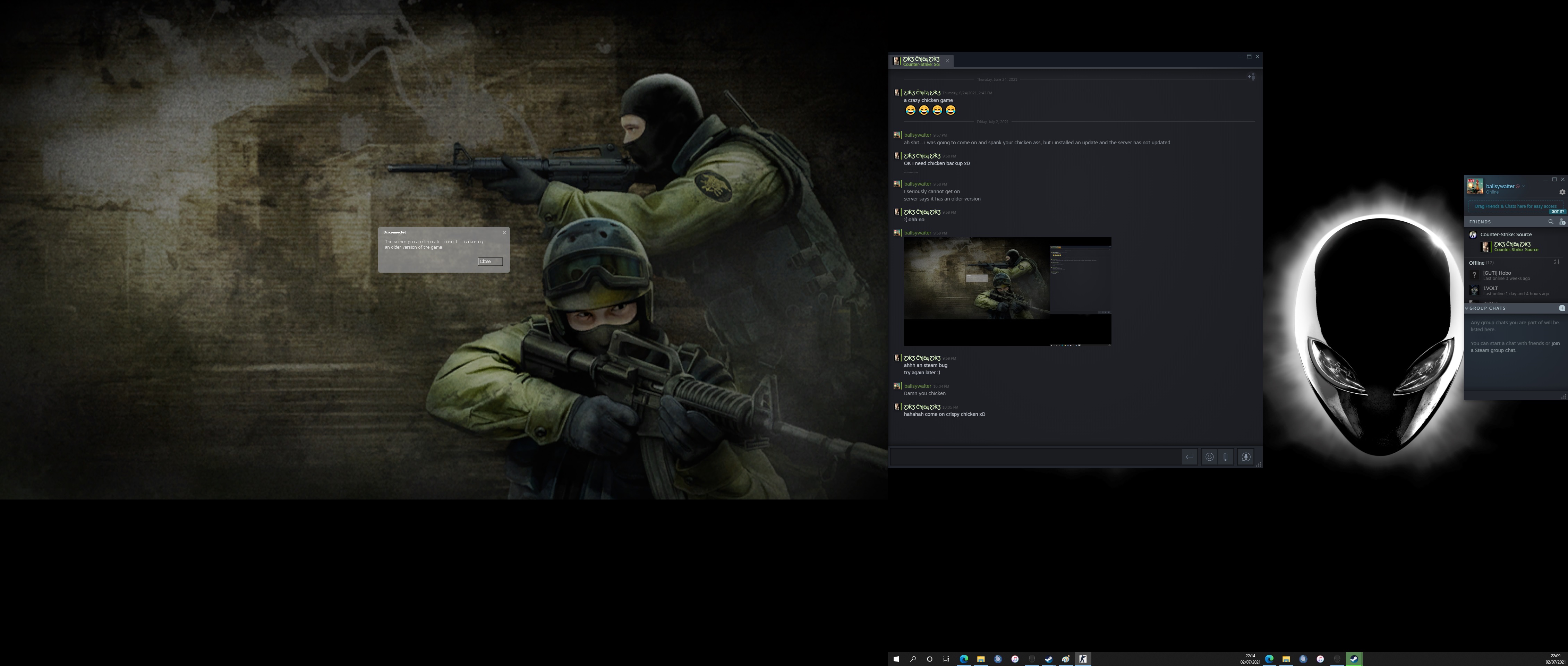Click the attachment paperclip icon
Image resolution: width=1568 pixels, height=666 pixels.
click(1225, 456)
